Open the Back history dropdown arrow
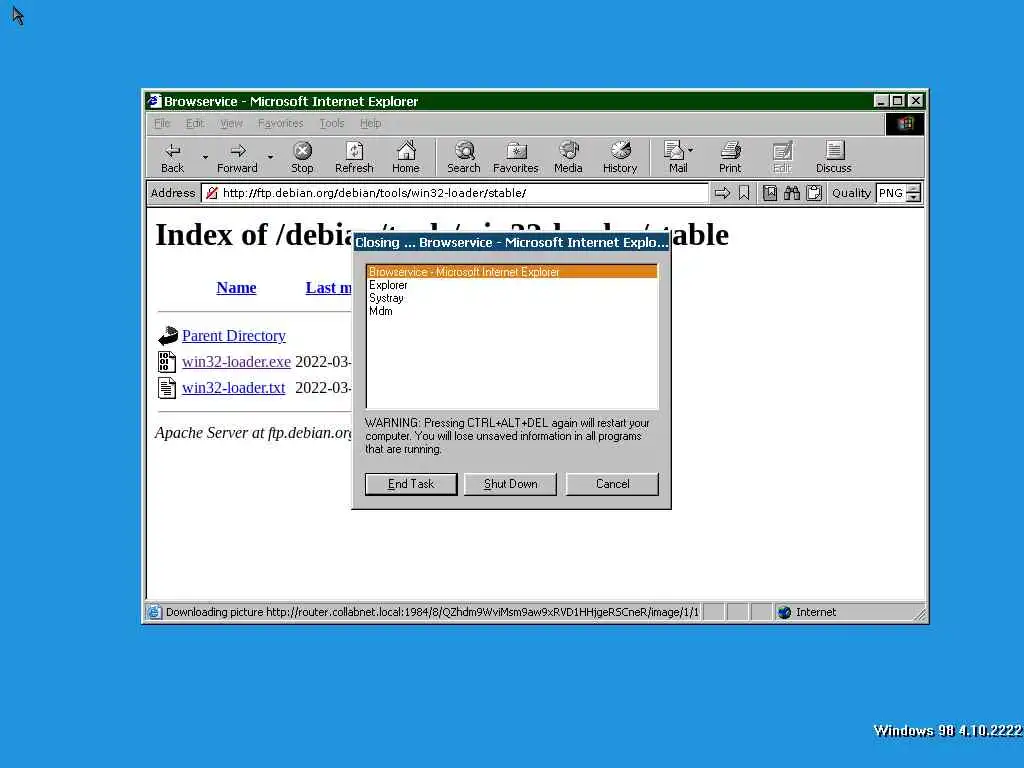 click(x=205, y=157)
